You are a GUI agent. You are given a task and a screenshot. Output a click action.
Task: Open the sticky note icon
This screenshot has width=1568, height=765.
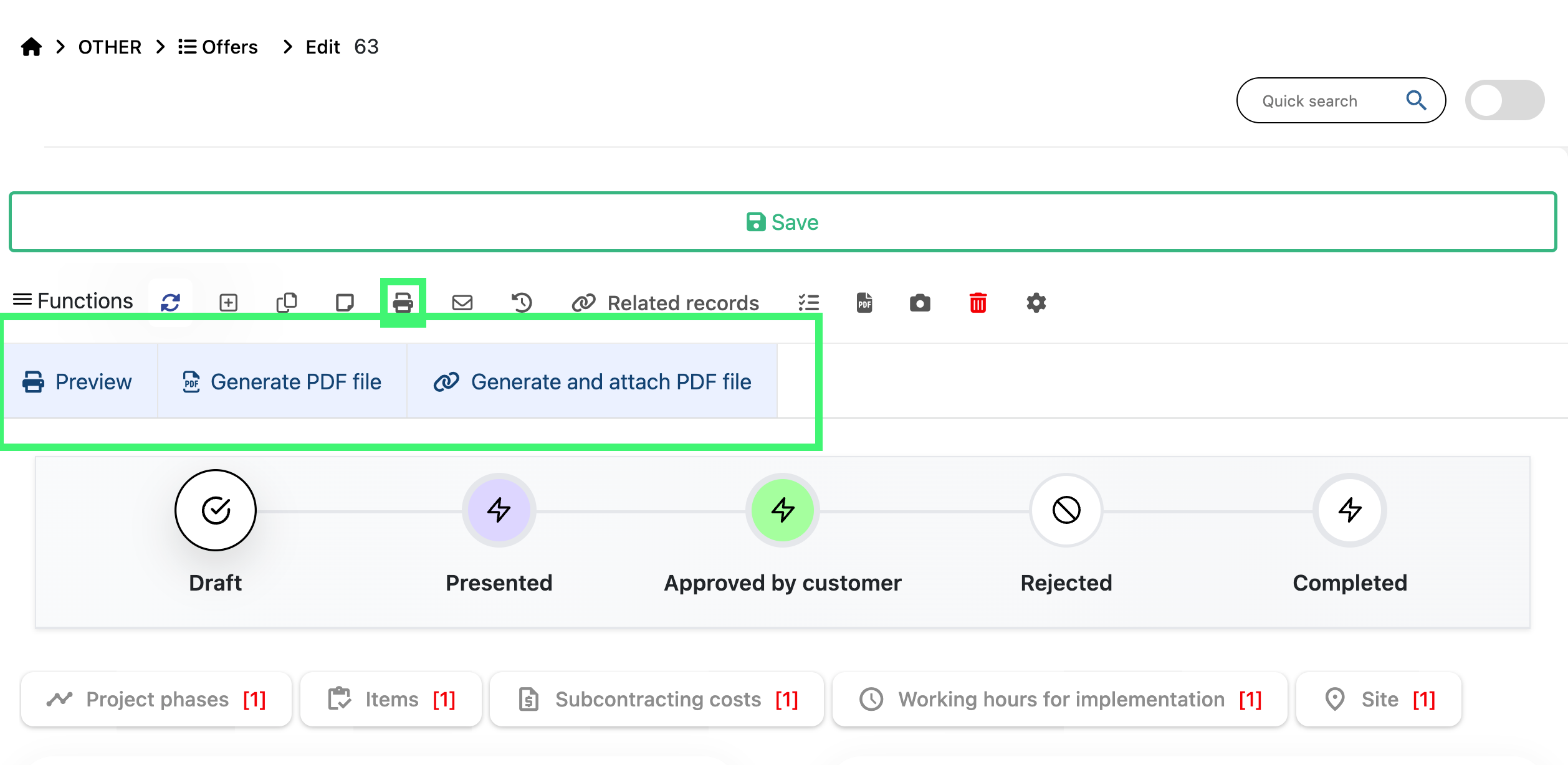(x=345, y=303)
